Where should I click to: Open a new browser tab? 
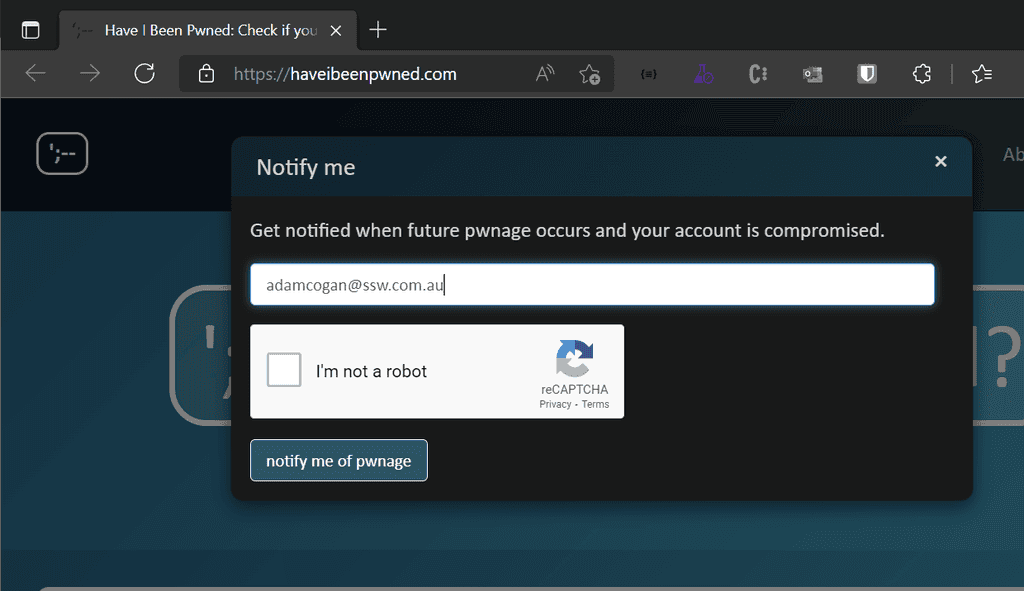(377, 29)
